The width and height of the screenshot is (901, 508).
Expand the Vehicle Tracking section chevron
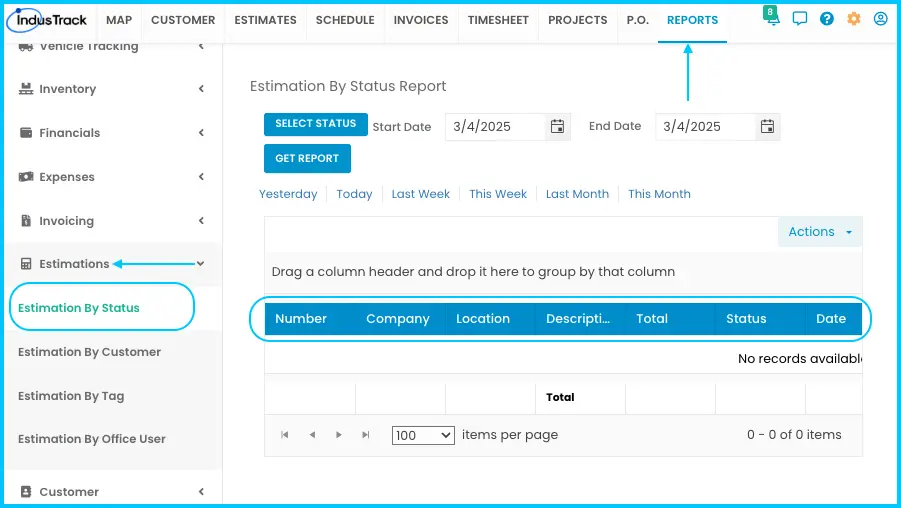[201, 47]
